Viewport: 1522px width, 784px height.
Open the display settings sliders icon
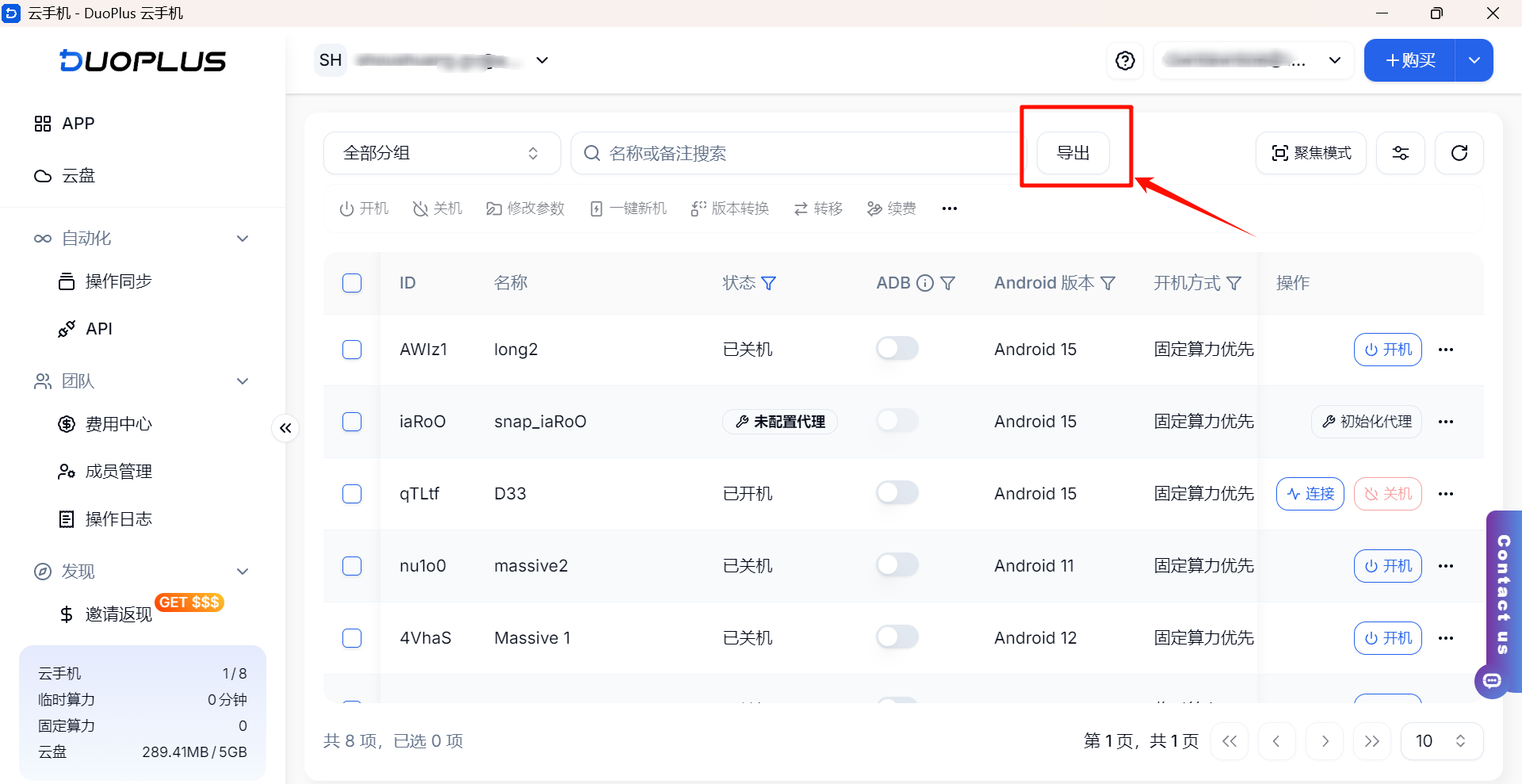point(1401,153)
